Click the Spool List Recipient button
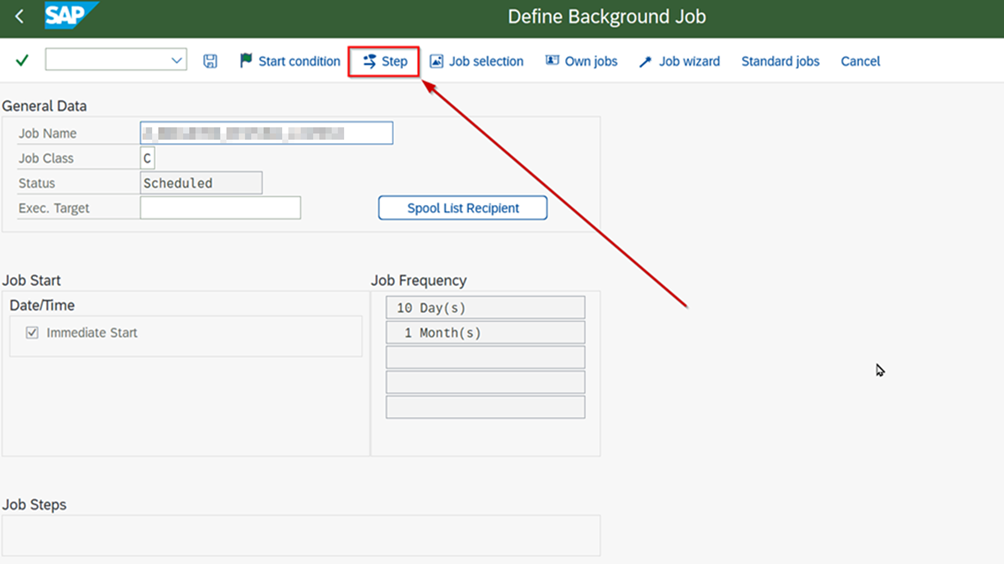Image resolution: width=1004 pixels, height=564 pixels. click(x=462, y=208)
